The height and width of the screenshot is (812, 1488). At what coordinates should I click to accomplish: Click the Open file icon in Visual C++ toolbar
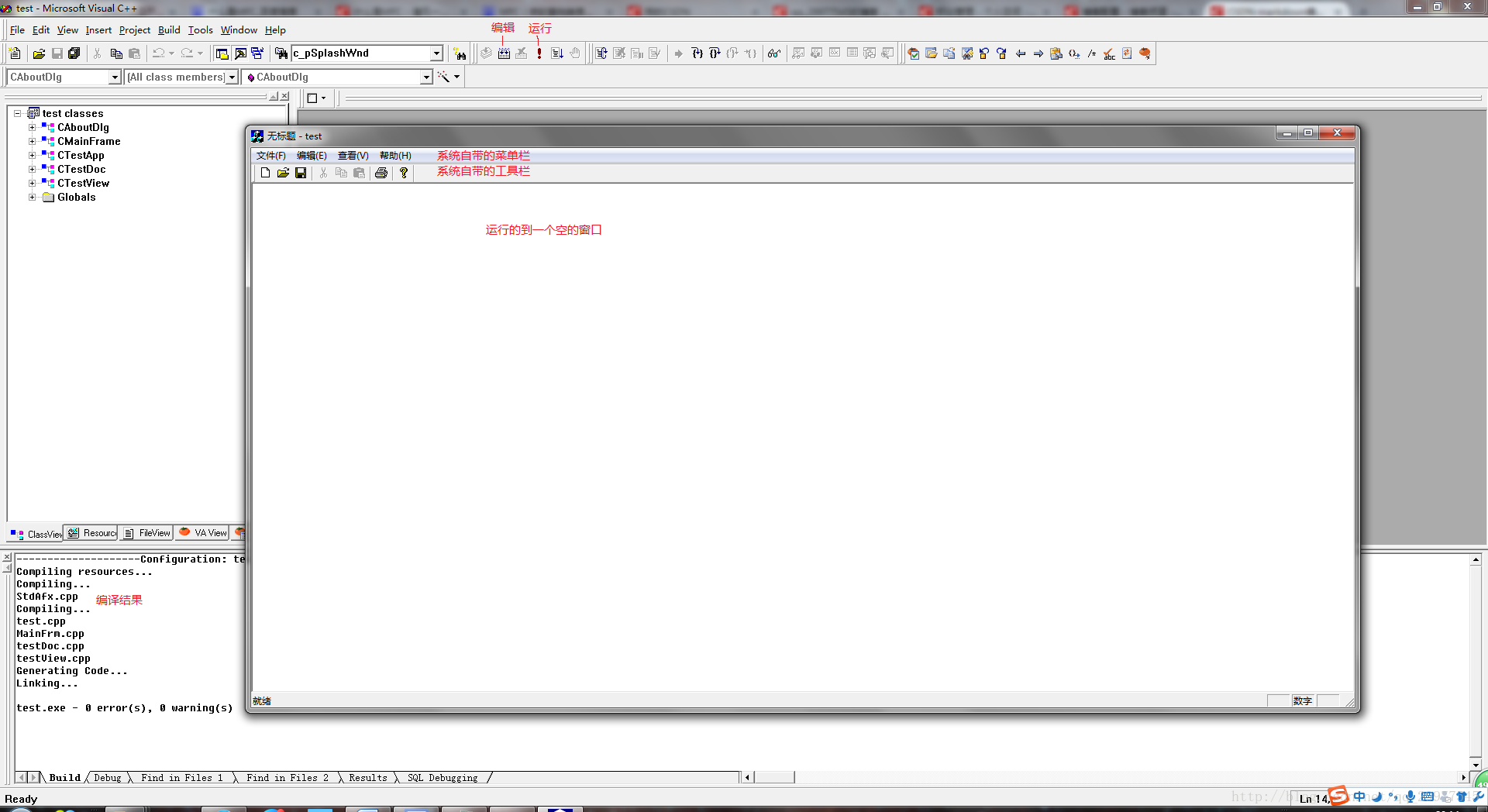pyautogui.click(x=39, y=53)
